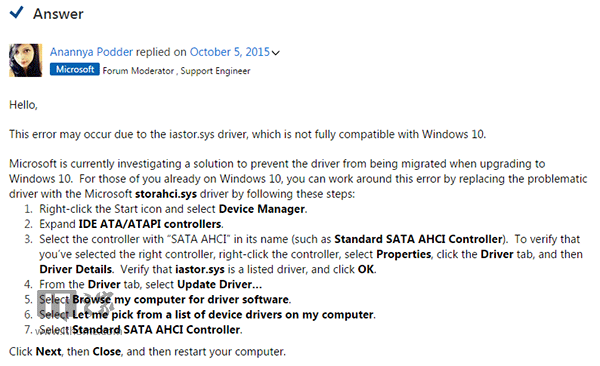Open the Anannya Podder profile link
This screenshot has width=600, height=366.
click(x=91, y=52)
